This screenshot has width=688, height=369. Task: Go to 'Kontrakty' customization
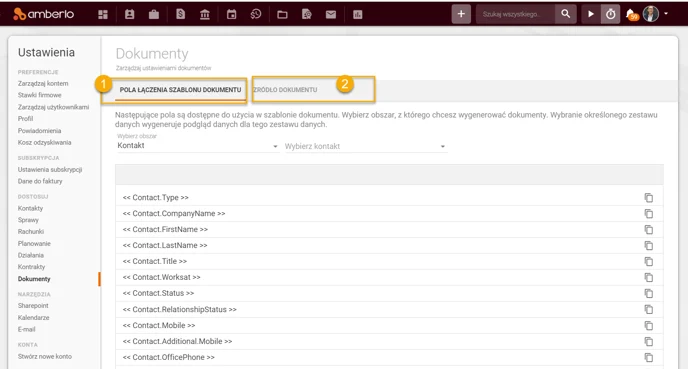[x=31, y=267]
